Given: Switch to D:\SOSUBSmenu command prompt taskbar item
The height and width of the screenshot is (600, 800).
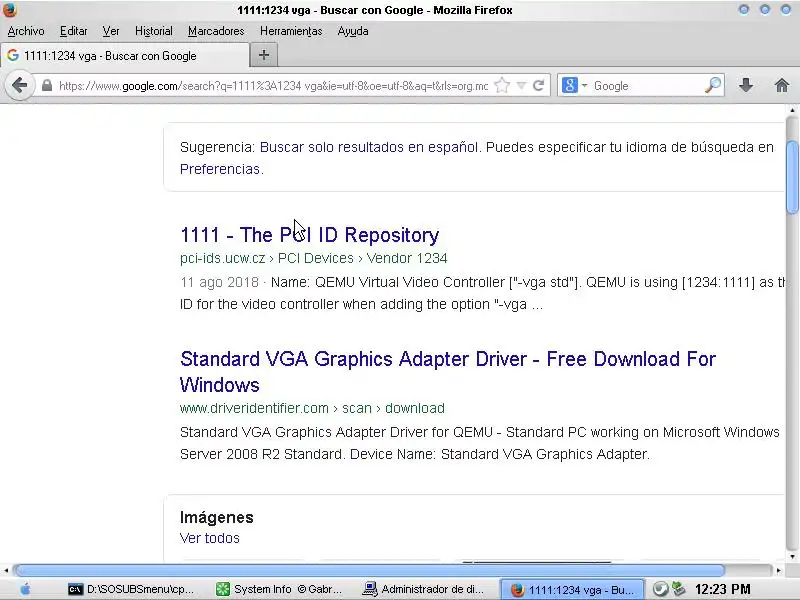Looking at the screenshot, I should (132, 589).
